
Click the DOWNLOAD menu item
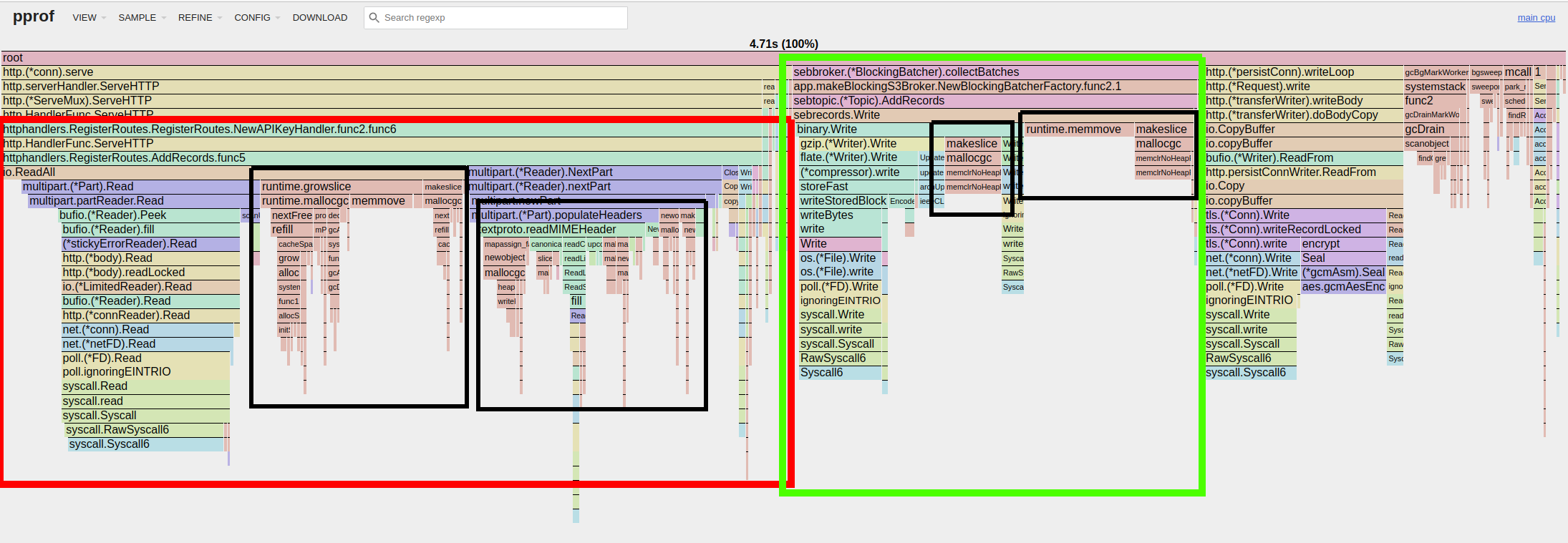coord(320,17)
